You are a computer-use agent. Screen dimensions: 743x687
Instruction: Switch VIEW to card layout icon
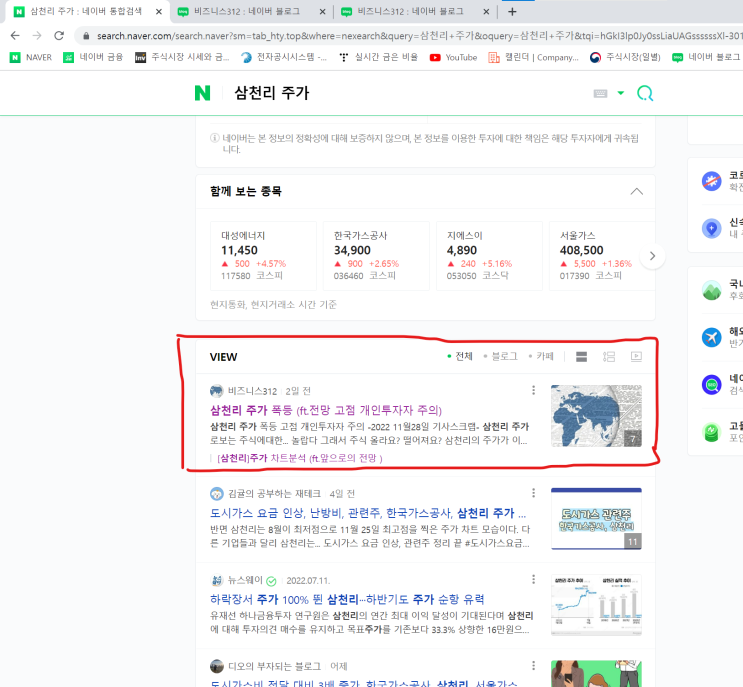581,356
